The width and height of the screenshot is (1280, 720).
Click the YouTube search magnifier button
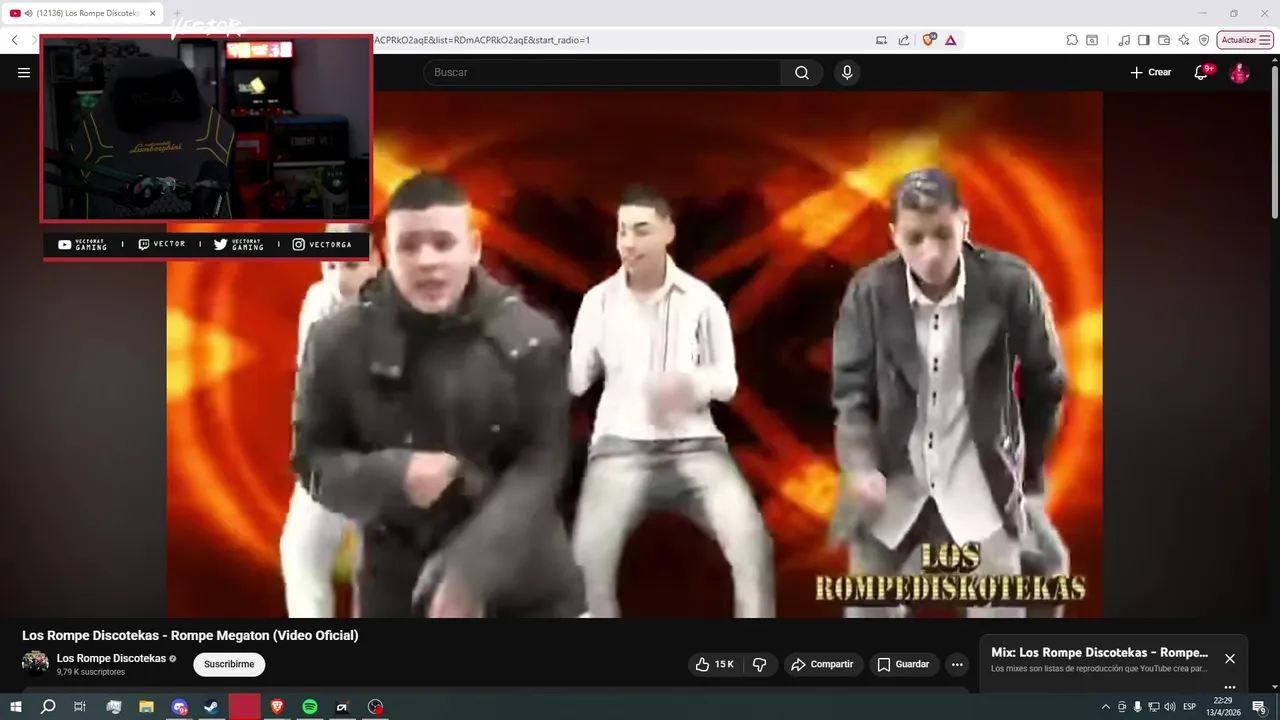(x=802, y=72)
